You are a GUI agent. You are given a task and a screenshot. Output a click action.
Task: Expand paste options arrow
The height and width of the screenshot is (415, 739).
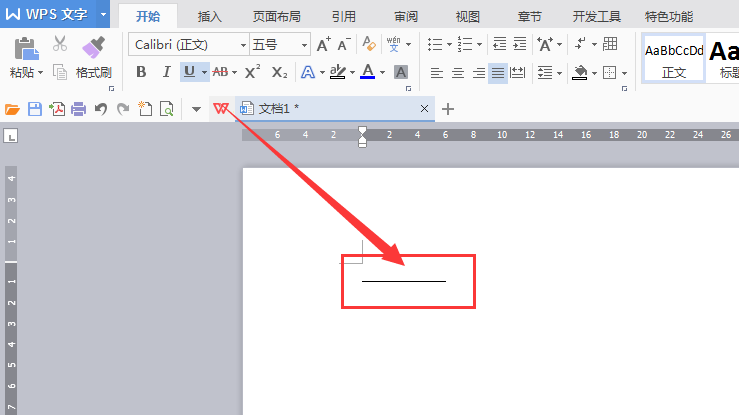[41, 73]
